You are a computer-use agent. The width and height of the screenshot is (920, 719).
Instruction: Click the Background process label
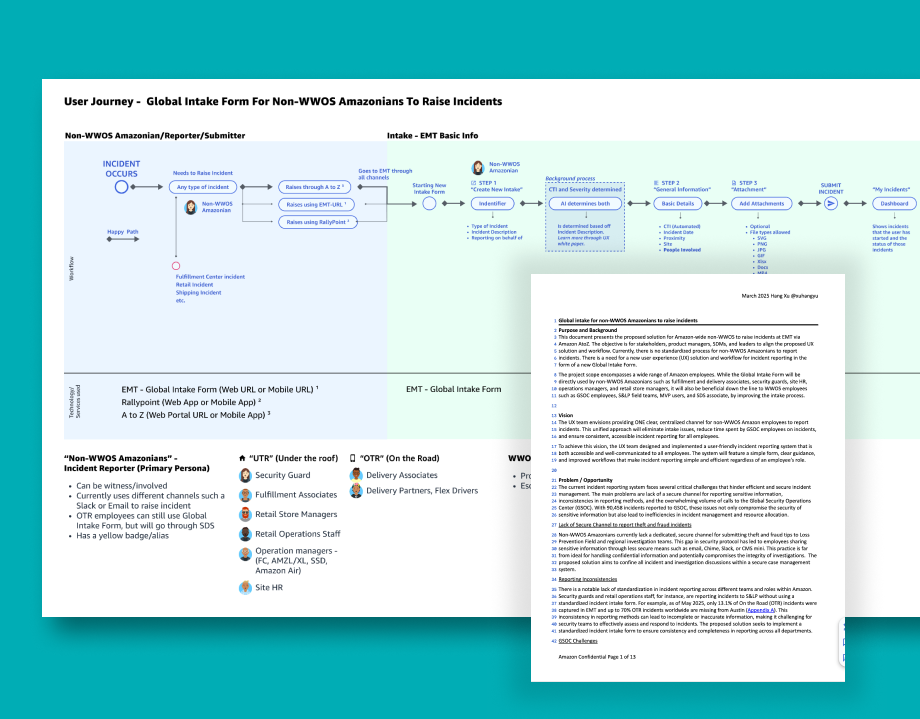coord(570,178)
